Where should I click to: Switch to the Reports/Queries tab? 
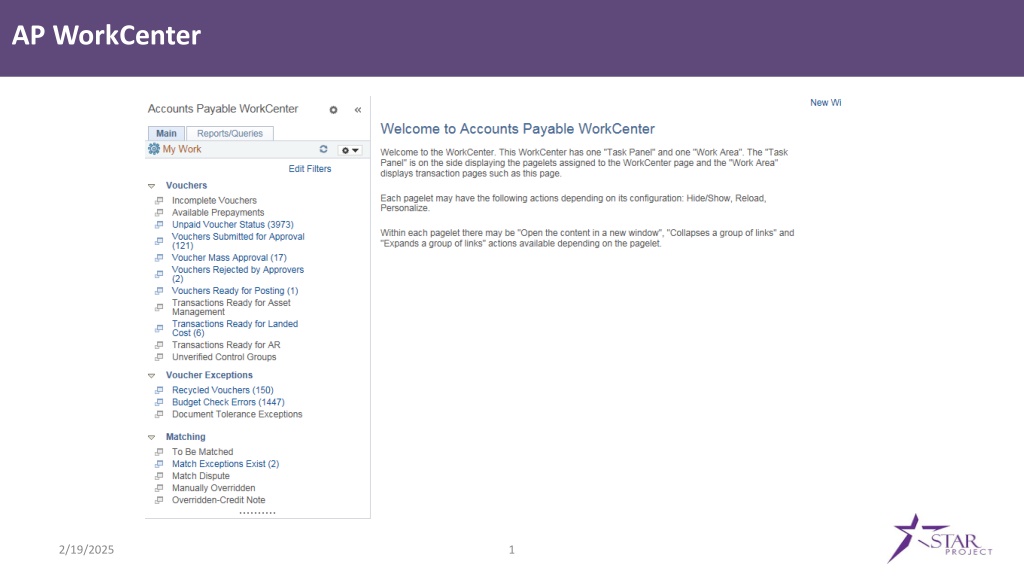(230, 133)
